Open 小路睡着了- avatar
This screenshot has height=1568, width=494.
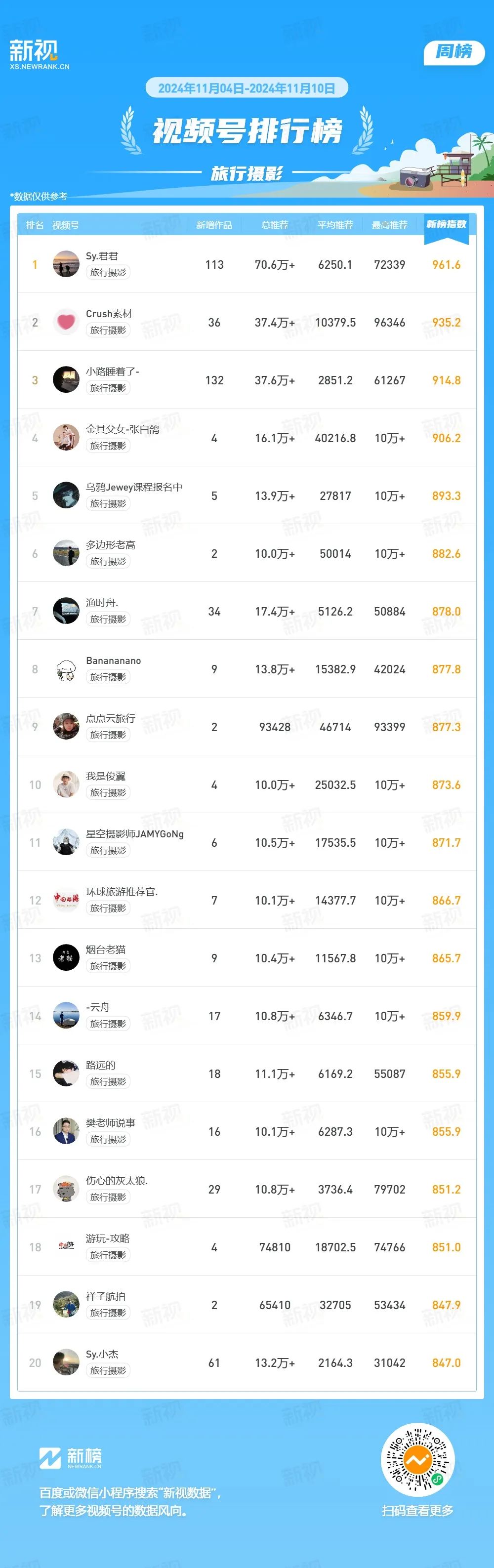[66, 380]
